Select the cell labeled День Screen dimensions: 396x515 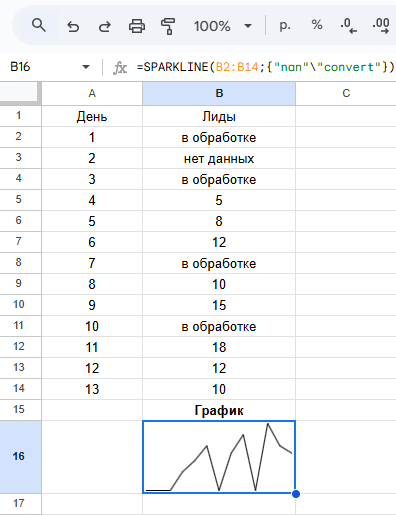pyautogui.click(x=92, y=116)
